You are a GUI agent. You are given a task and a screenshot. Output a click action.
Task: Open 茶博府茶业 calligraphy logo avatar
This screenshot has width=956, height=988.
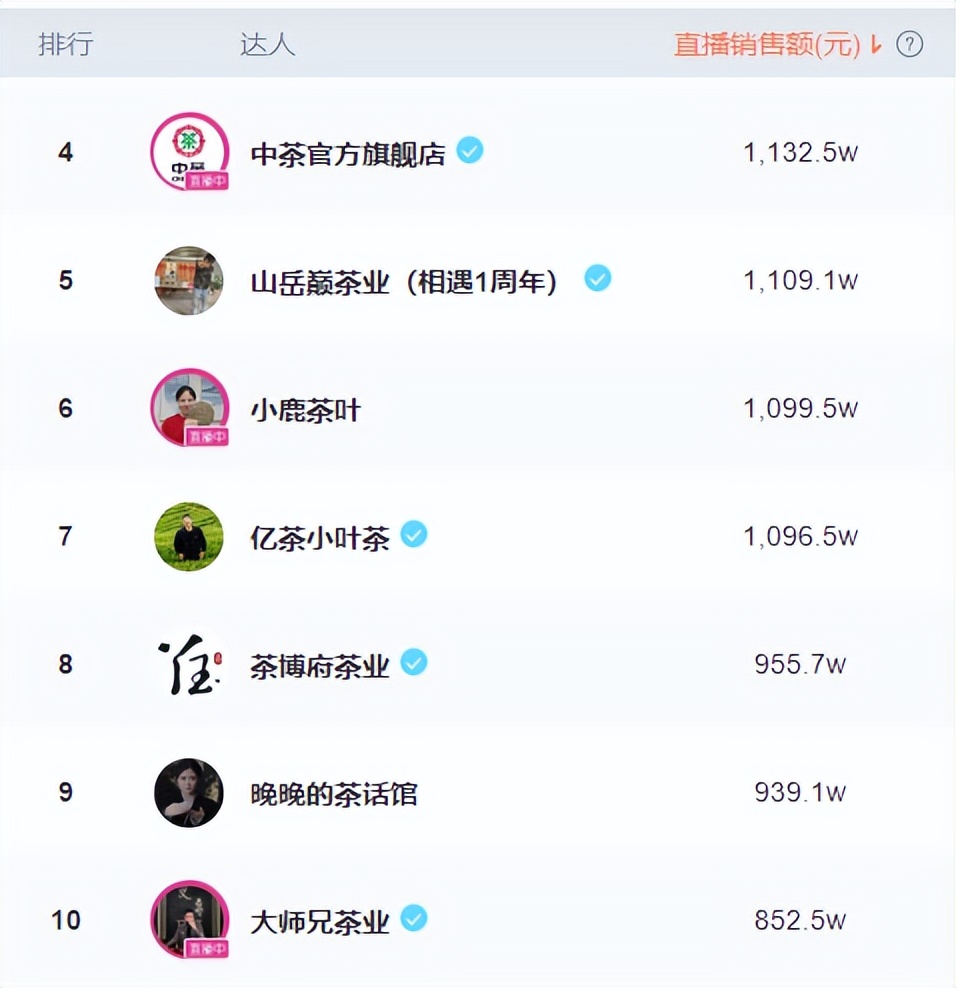tap(189, 664)
